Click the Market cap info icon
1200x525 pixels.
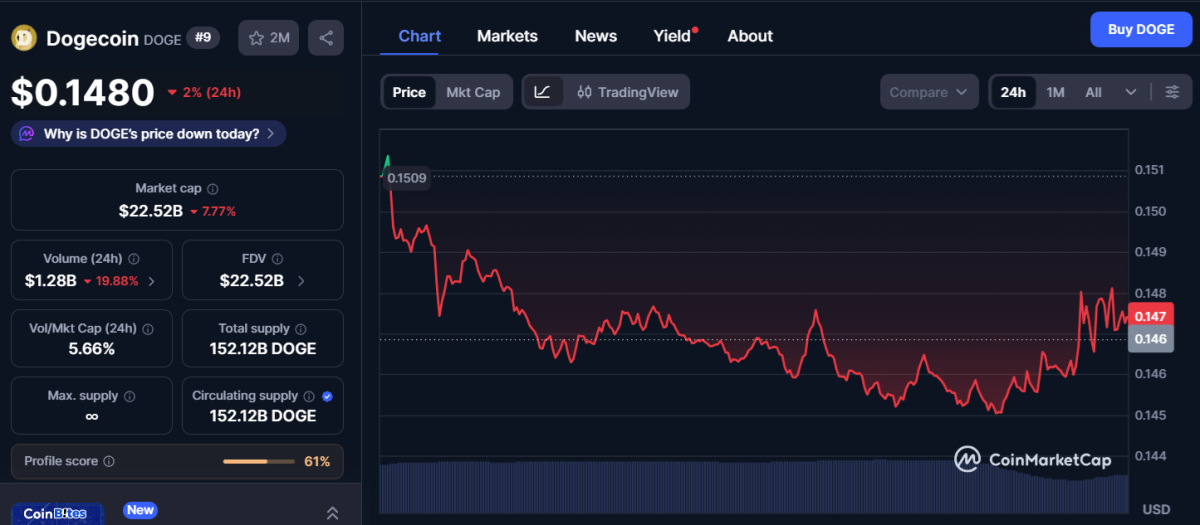(x=213, y=188)
